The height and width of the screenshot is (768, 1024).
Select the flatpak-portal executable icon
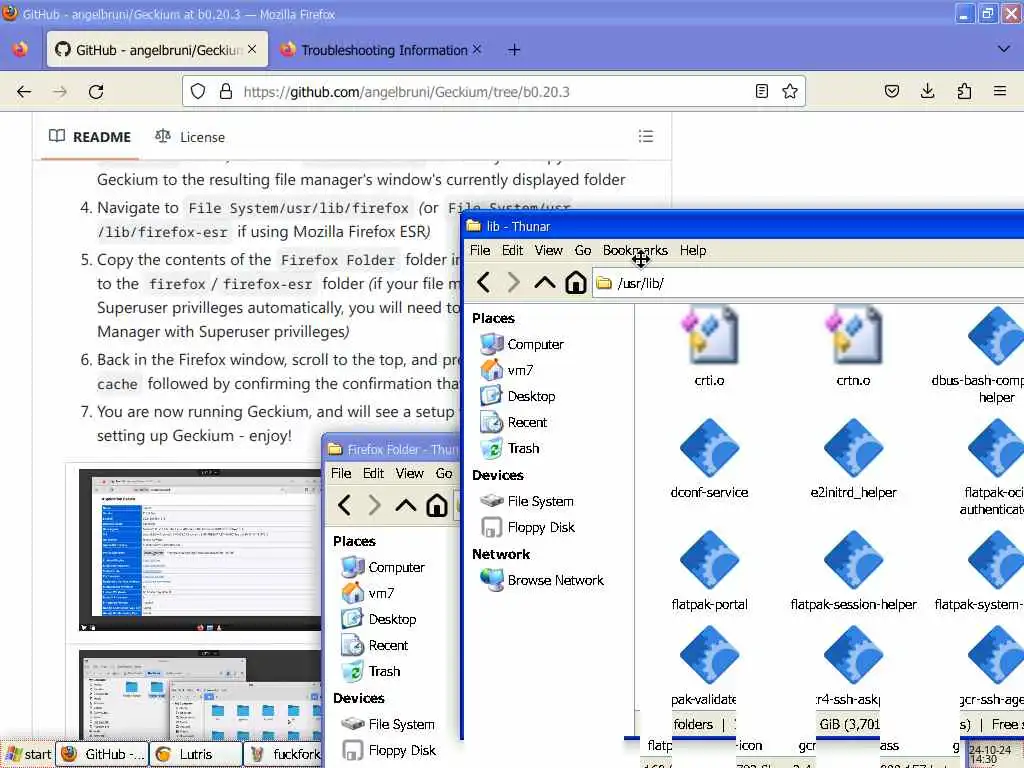(709, 561)
